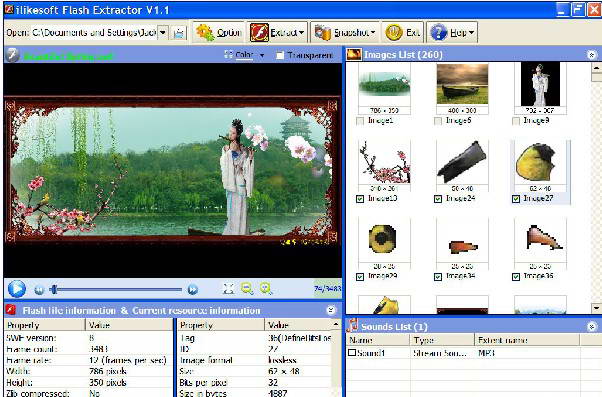Check the Image1 checkbox
The image size is (602, 397).
[360, 121]
